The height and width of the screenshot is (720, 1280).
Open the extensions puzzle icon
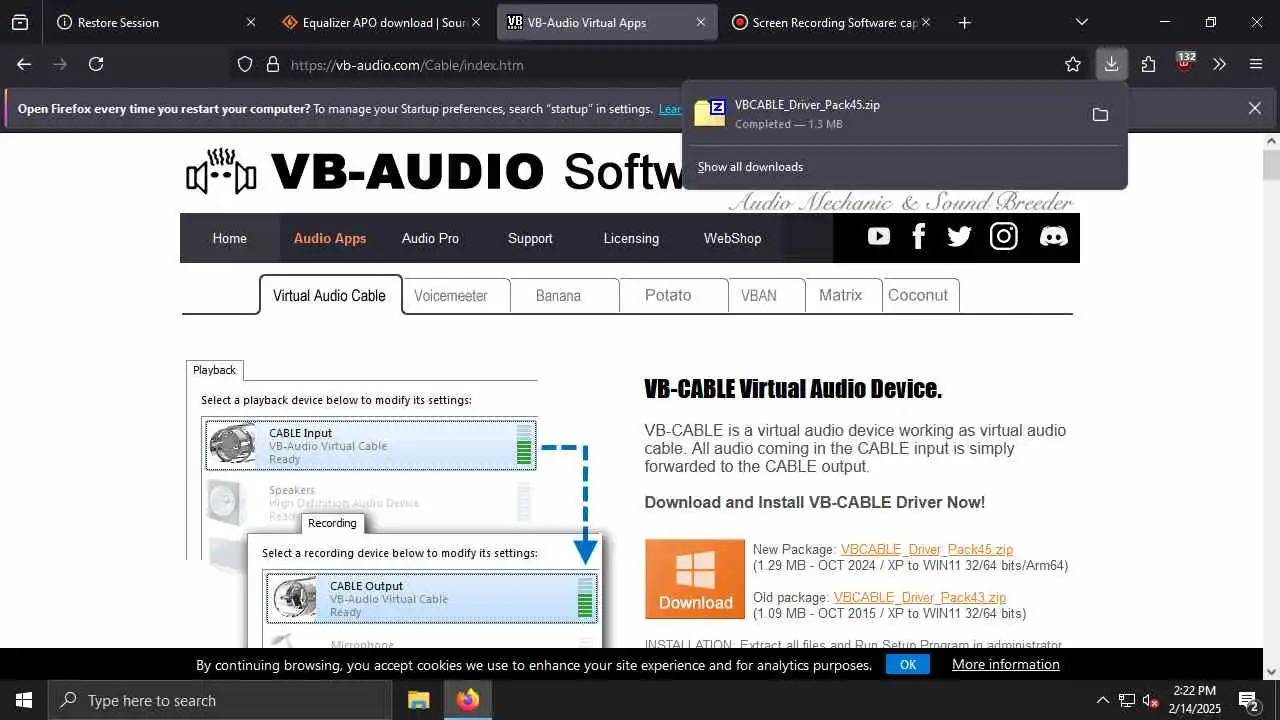click(1148, 64)
